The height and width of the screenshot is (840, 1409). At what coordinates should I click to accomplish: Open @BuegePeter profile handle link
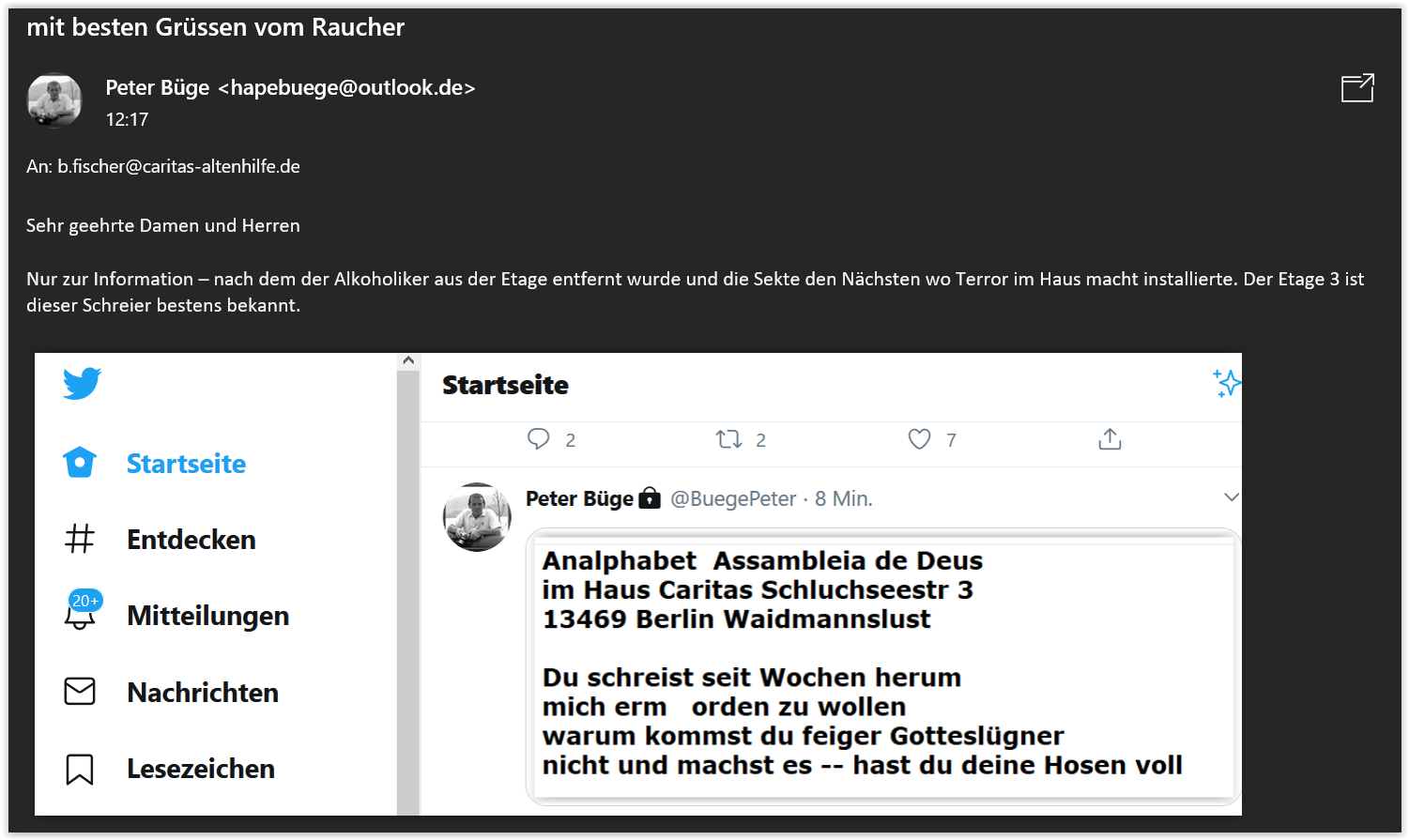[x=733, y=499]
